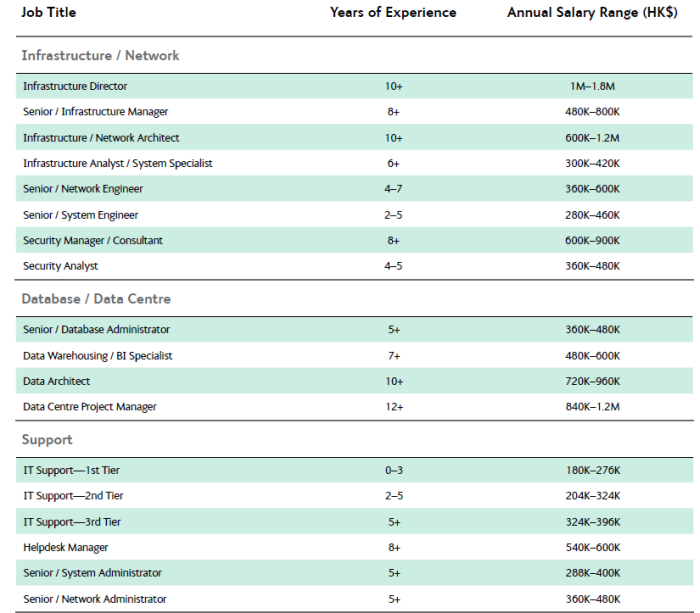700x613 pixels.
Task: Click the 'Infrastructure Director' job title
Action: [75, 86]
